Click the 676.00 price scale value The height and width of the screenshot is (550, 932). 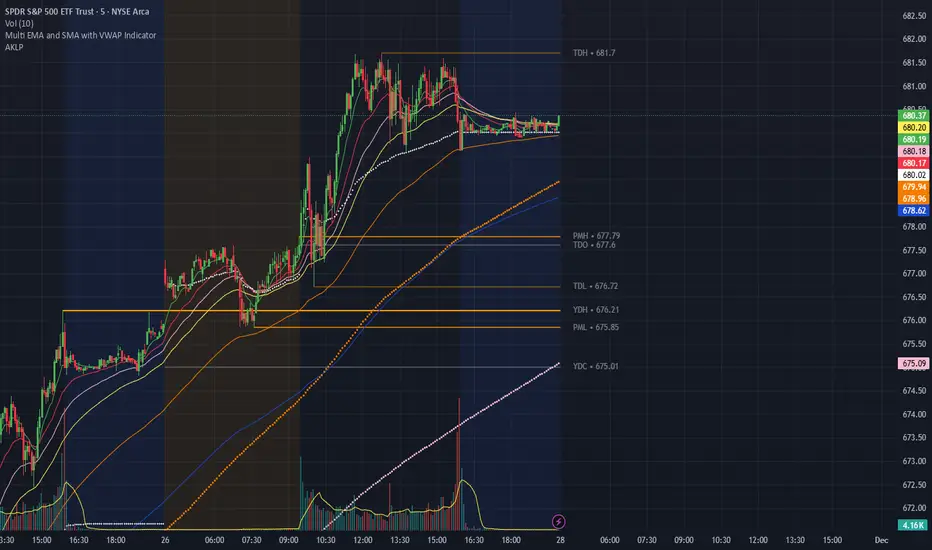[x=914, y=320]
